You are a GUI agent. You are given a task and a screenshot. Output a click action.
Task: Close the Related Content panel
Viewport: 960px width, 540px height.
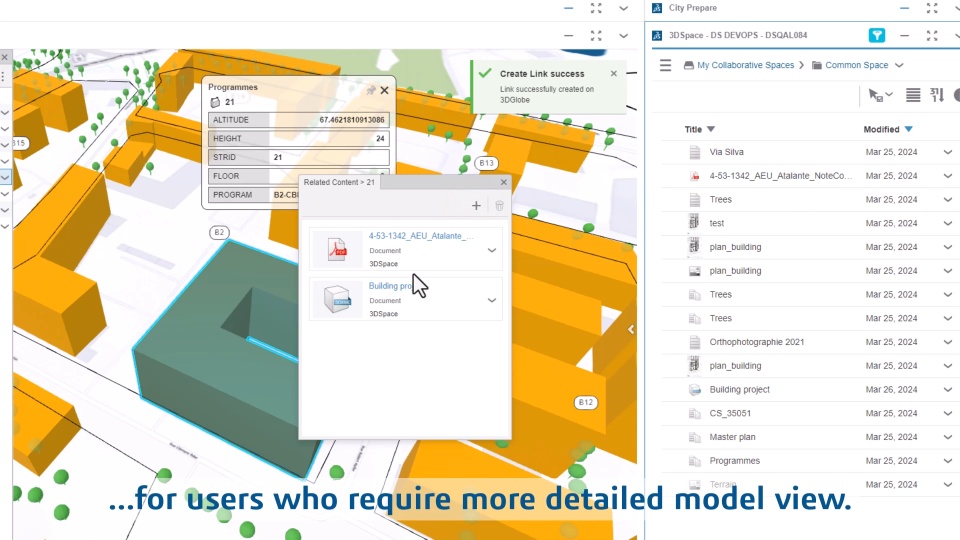[x=503, y=182]
